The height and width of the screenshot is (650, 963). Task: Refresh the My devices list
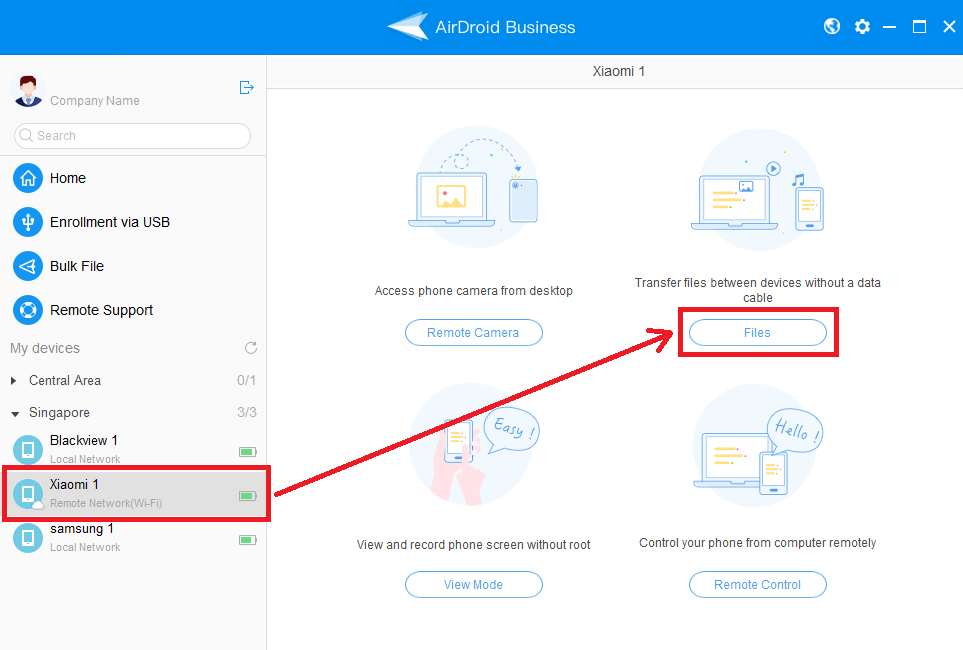[x=251, y=347]
